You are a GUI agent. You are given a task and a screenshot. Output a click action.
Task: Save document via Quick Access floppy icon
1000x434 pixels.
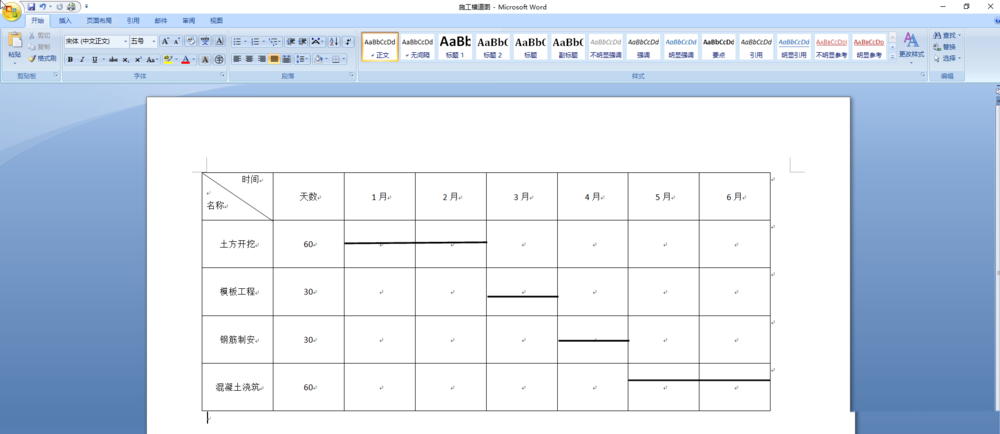31,6
